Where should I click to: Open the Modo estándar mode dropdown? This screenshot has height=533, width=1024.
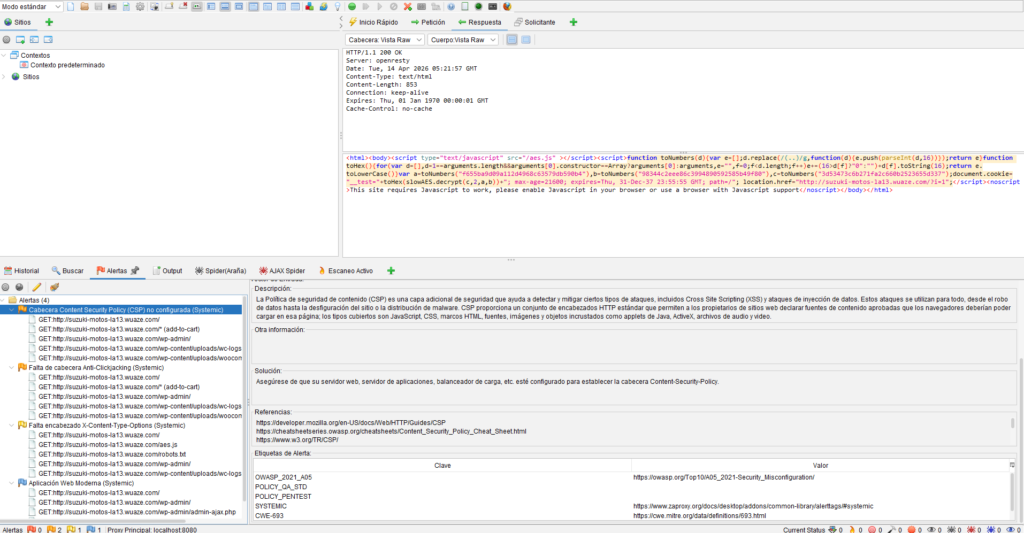(x=31, y=7)
